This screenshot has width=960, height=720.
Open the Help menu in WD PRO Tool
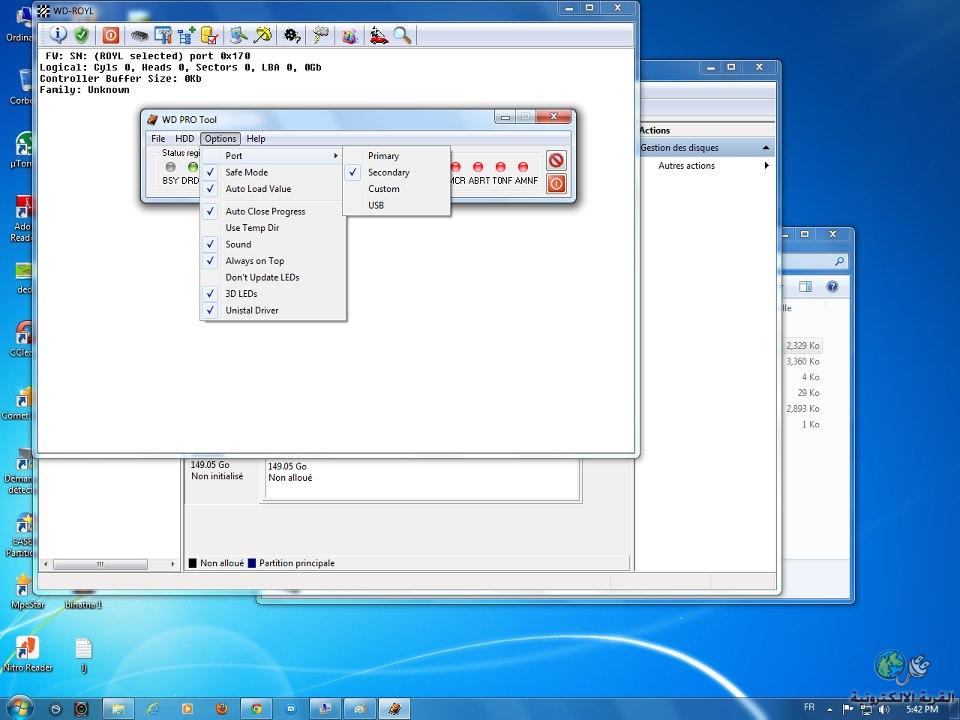click(256, 139)
